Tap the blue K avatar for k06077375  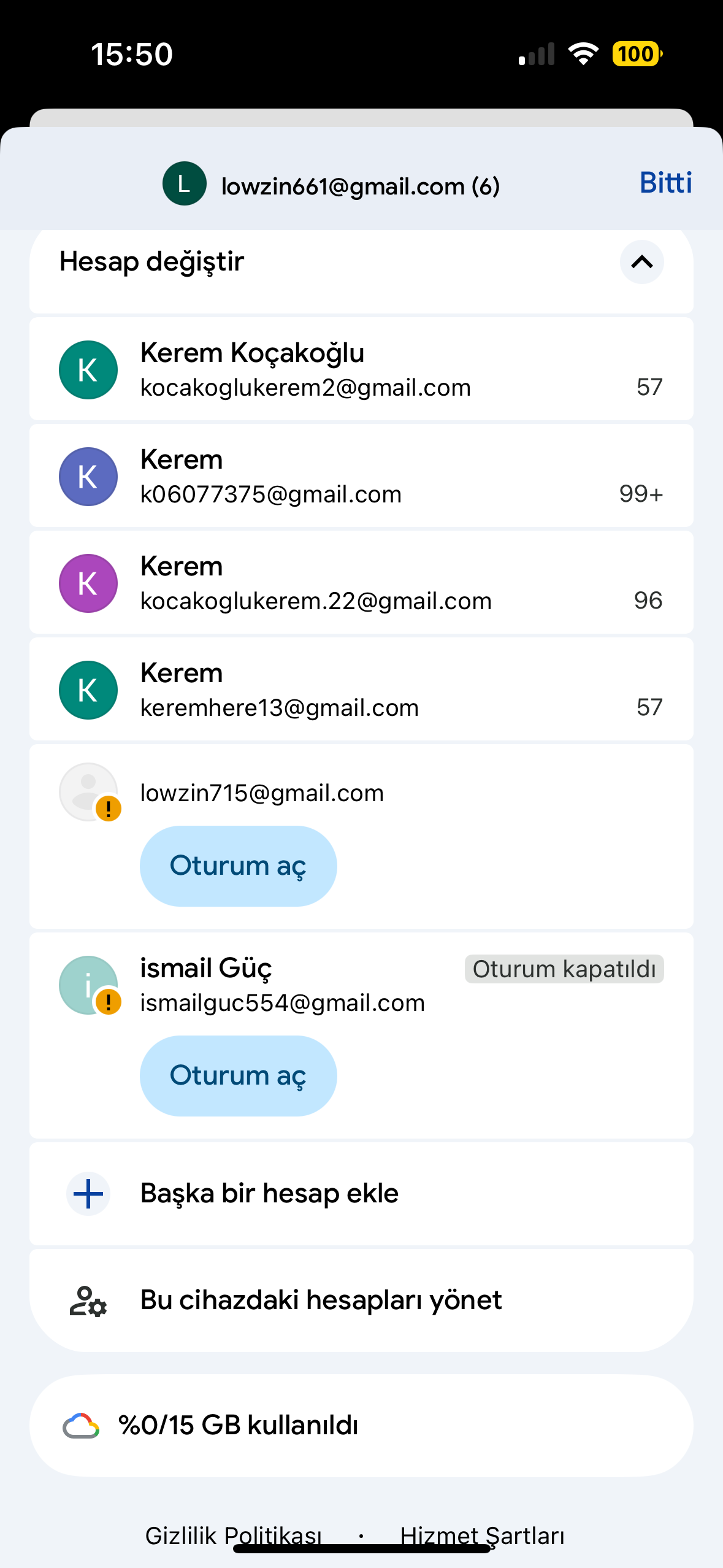tap(88, 477)
